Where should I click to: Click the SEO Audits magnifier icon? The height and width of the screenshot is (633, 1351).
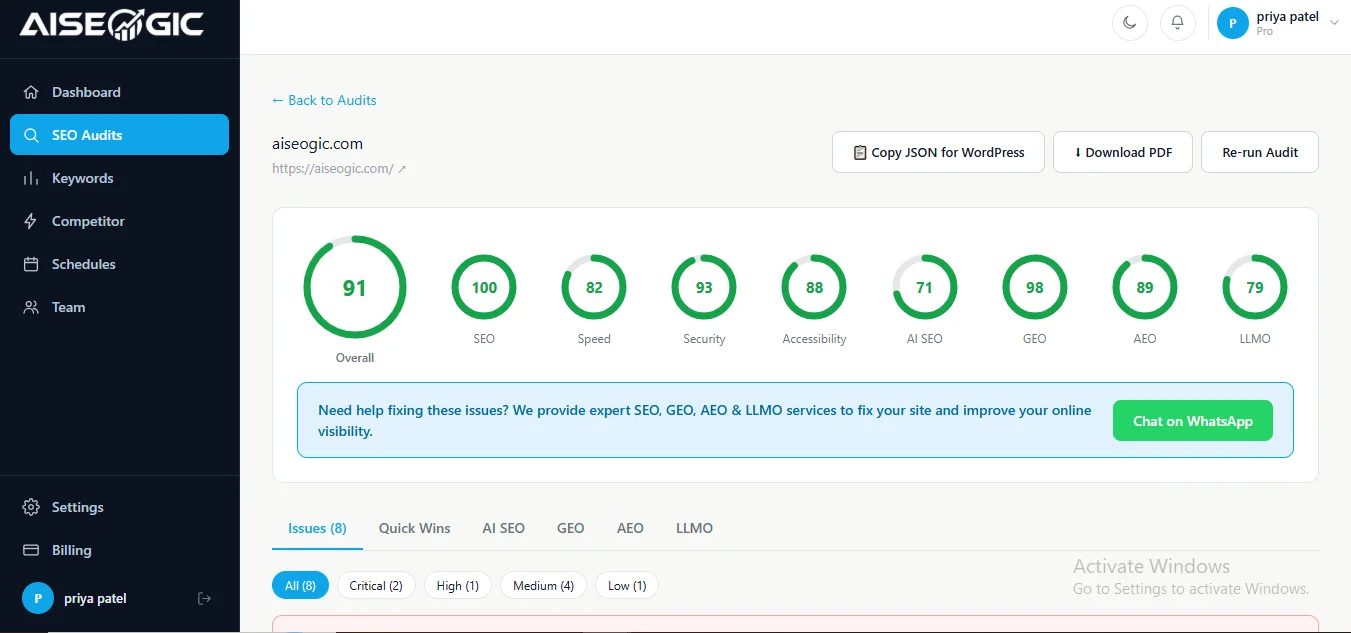tap(31, 135)
